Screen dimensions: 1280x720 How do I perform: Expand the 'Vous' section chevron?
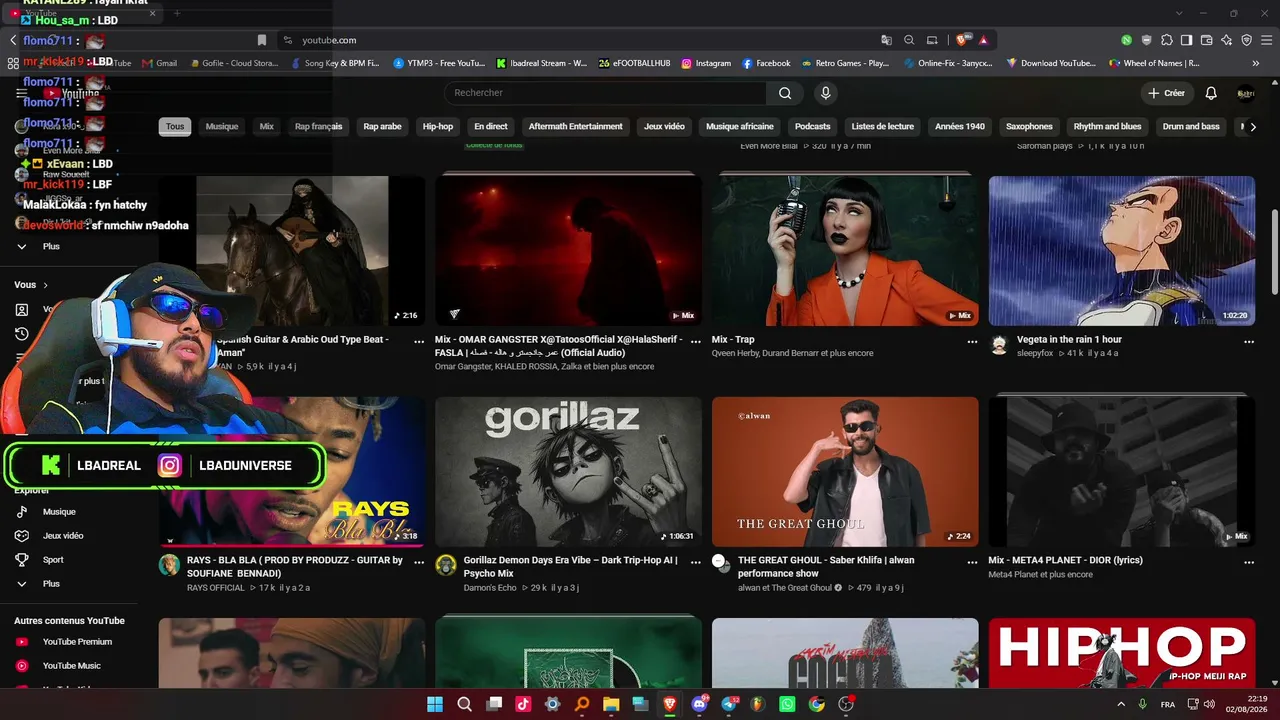45,285
